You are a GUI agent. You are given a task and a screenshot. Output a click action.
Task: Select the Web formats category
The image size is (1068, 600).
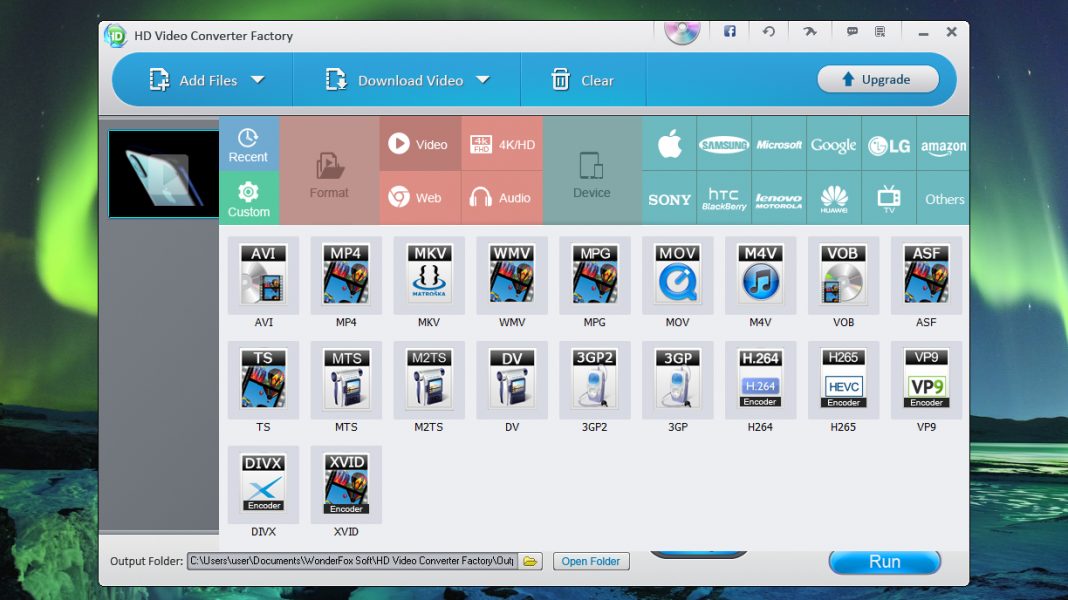click(x=419, y=197)
